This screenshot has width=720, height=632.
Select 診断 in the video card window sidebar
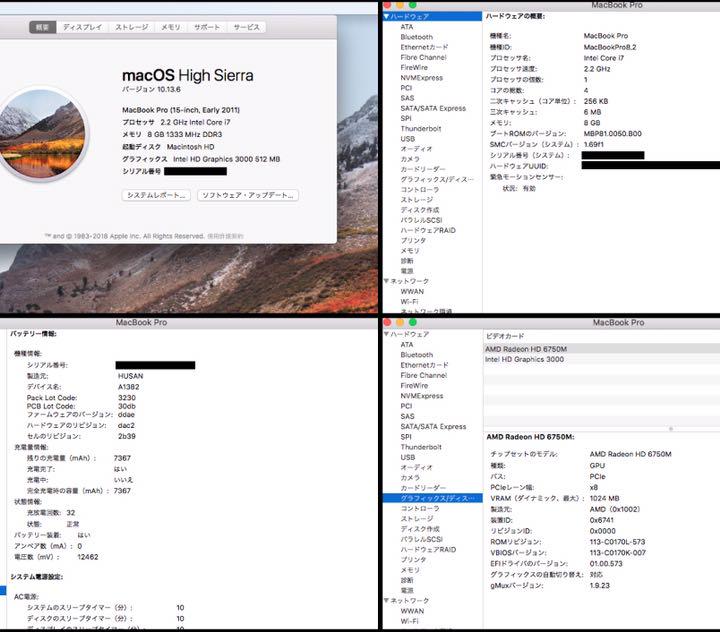(407, 580)
